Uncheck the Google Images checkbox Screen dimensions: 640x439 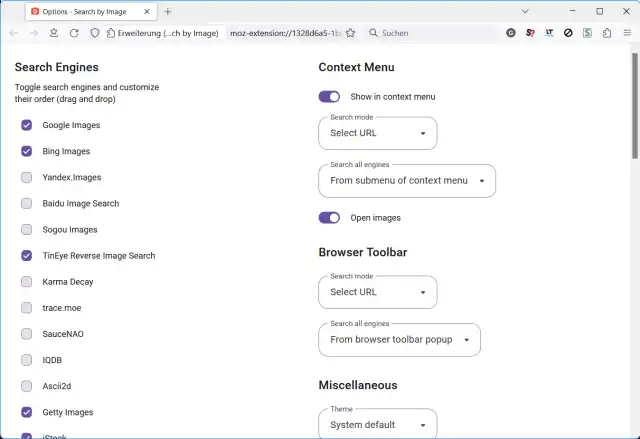click(26, 125)
